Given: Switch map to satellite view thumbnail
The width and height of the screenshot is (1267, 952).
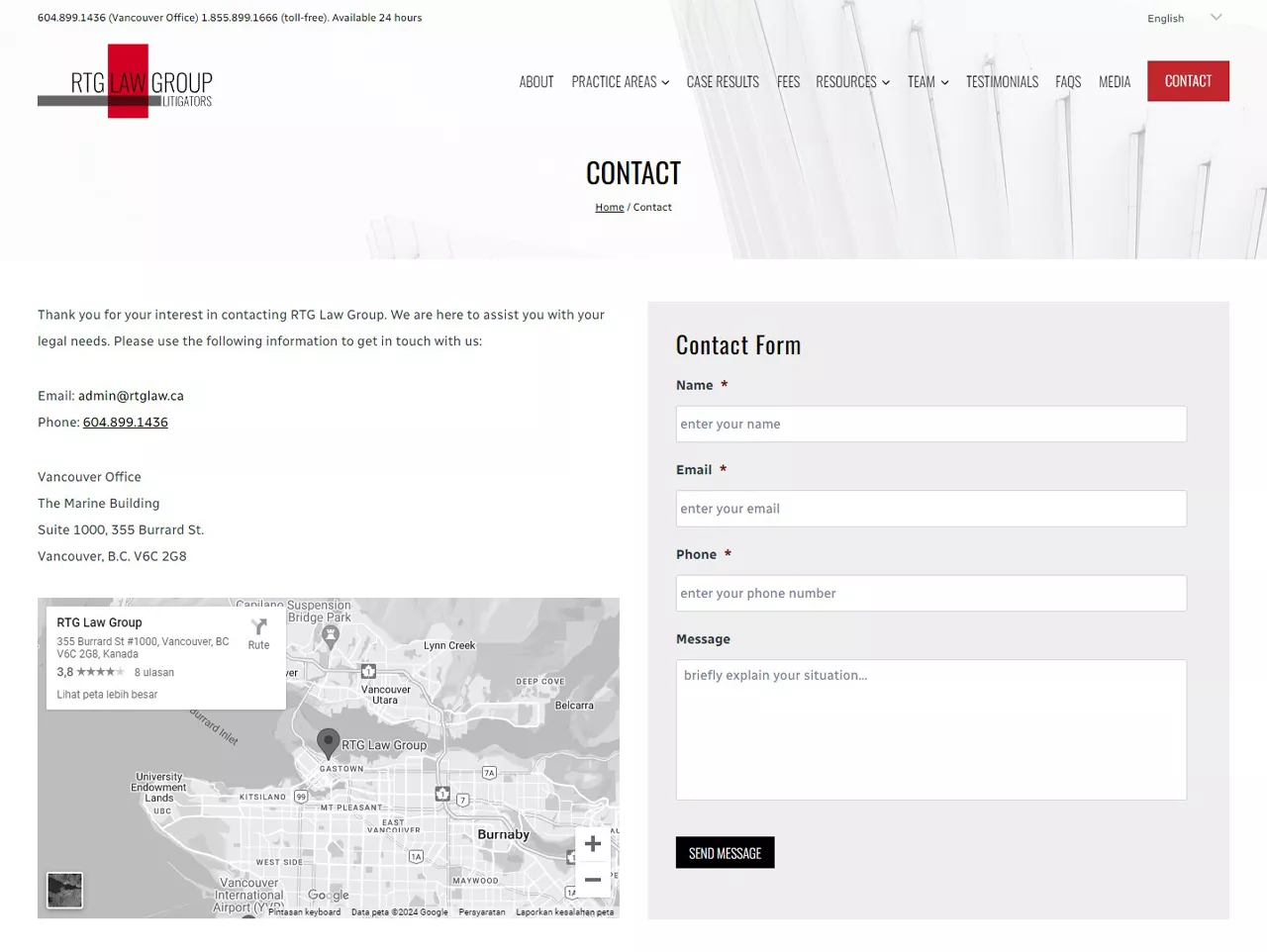Looking at the screenshot, I should click(x=65, y=891).
